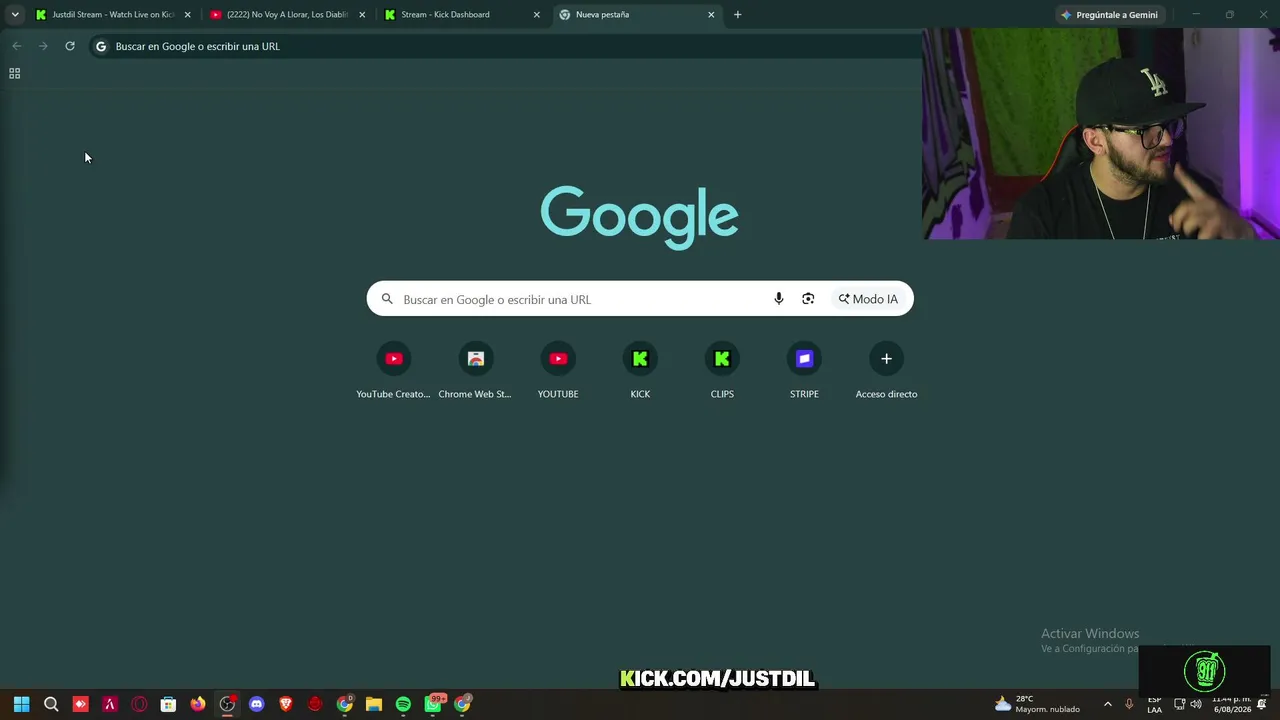
Task: Open the clock and date calendar
Action: (1232, 704)
